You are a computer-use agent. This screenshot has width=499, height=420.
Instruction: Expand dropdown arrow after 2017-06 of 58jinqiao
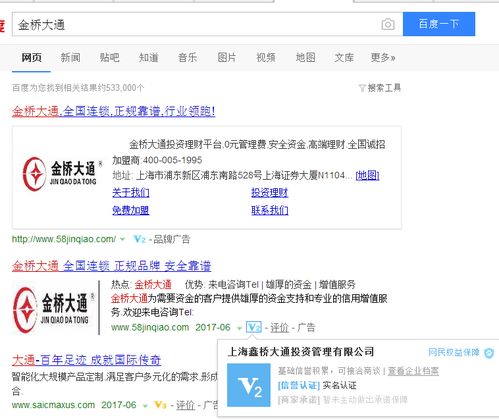(239, 328)
